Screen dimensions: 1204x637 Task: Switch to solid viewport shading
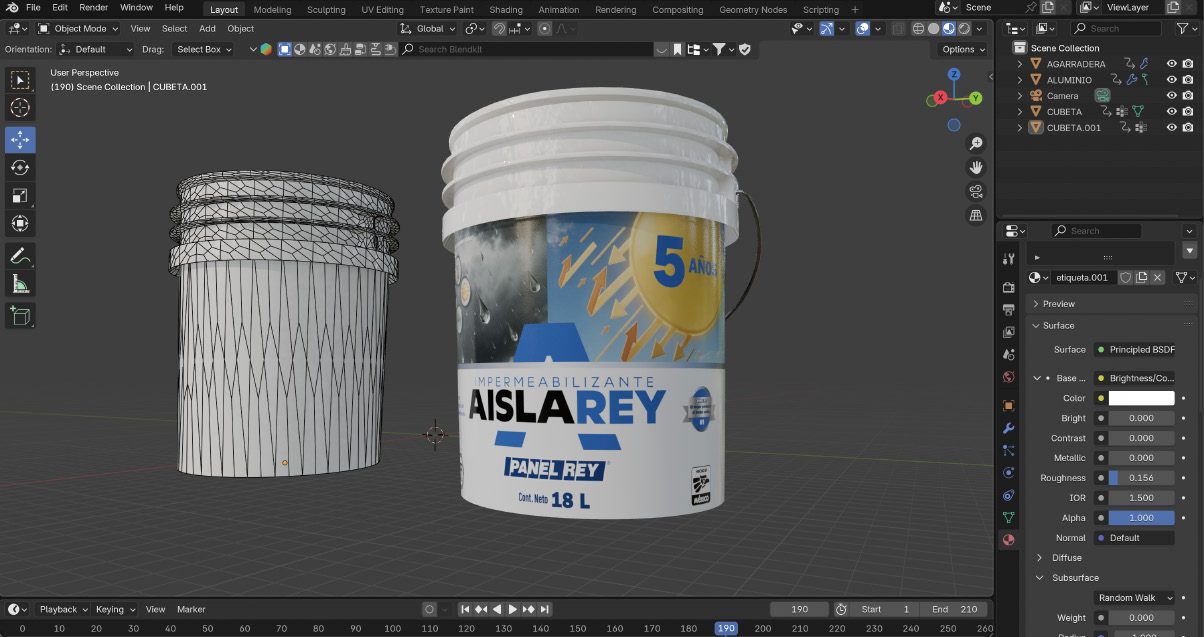(933, 29)
